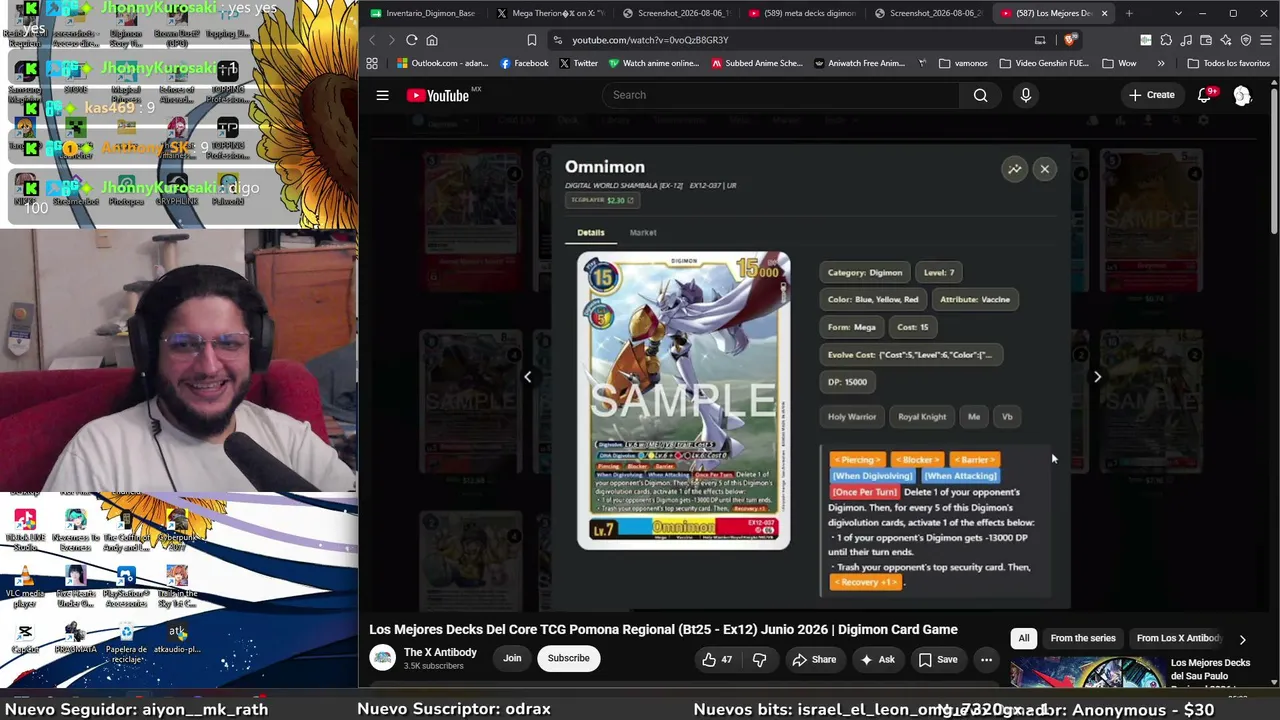Image resolution: width=1280 pixels, height=720 pixels.
Task: Open the bookmarks apps grid icon
Action: [372, 63]
